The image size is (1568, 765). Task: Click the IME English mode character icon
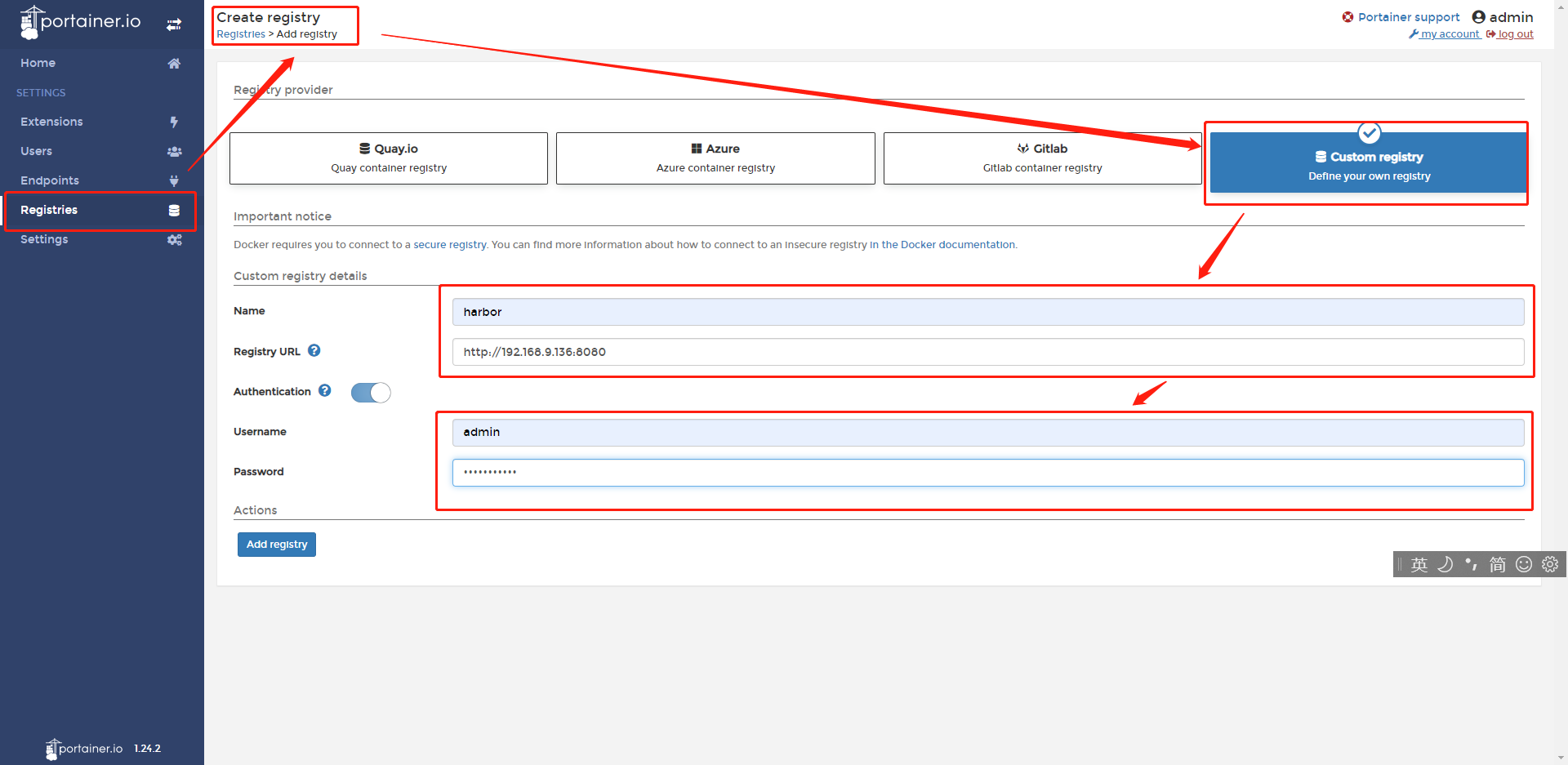point(1419,564)
